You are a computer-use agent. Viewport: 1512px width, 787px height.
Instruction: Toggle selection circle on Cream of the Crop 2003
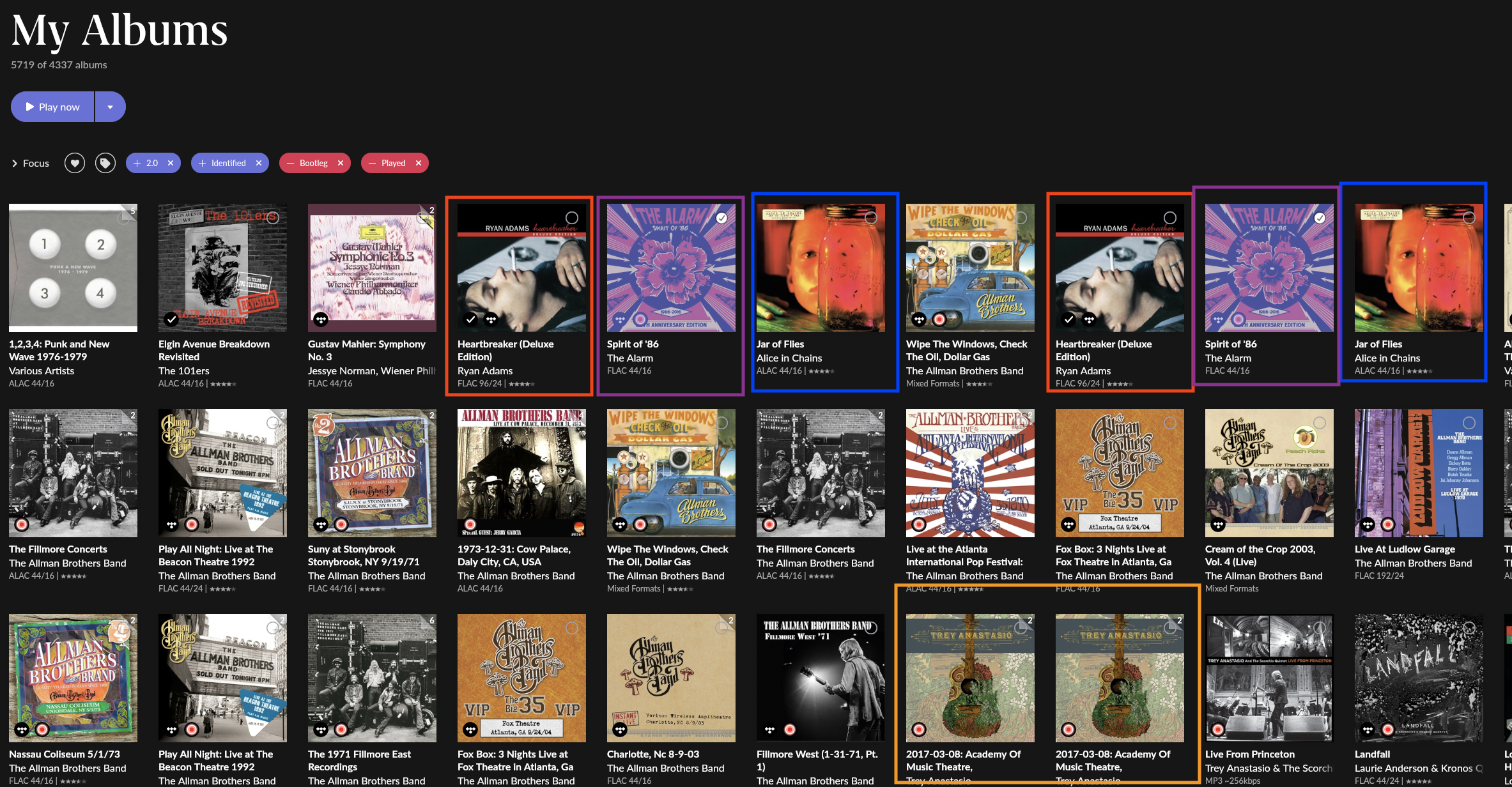1320,423
